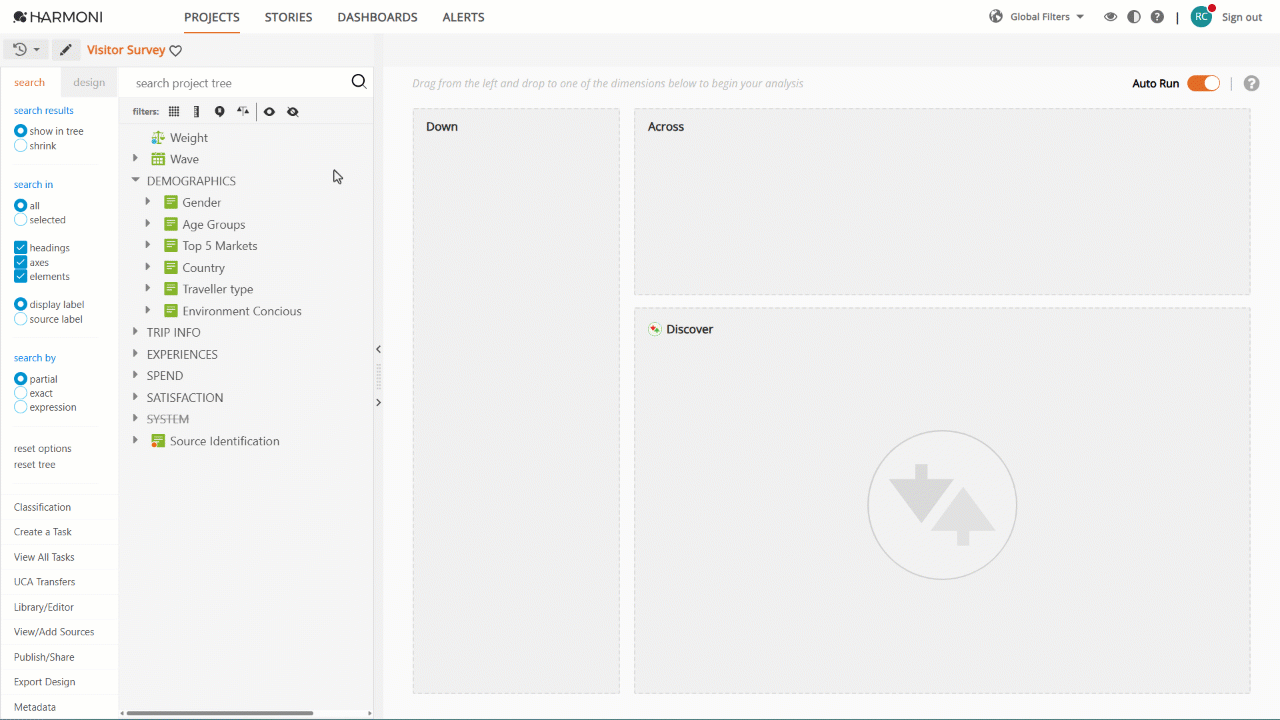Screen dimensions: 1280x720
Task: Open the Global Filters dropdown
Action: coord(1047,17)
